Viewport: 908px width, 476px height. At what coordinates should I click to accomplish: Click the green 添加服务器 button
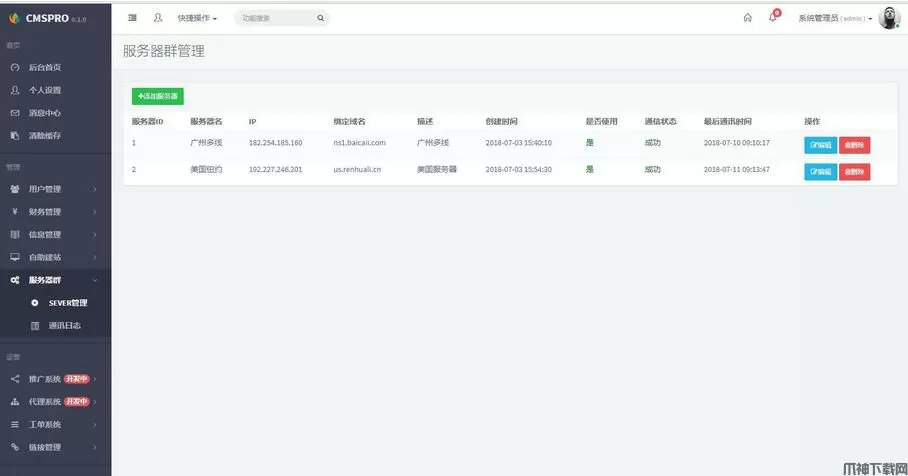pyautogui.click(x=158, y=96)
